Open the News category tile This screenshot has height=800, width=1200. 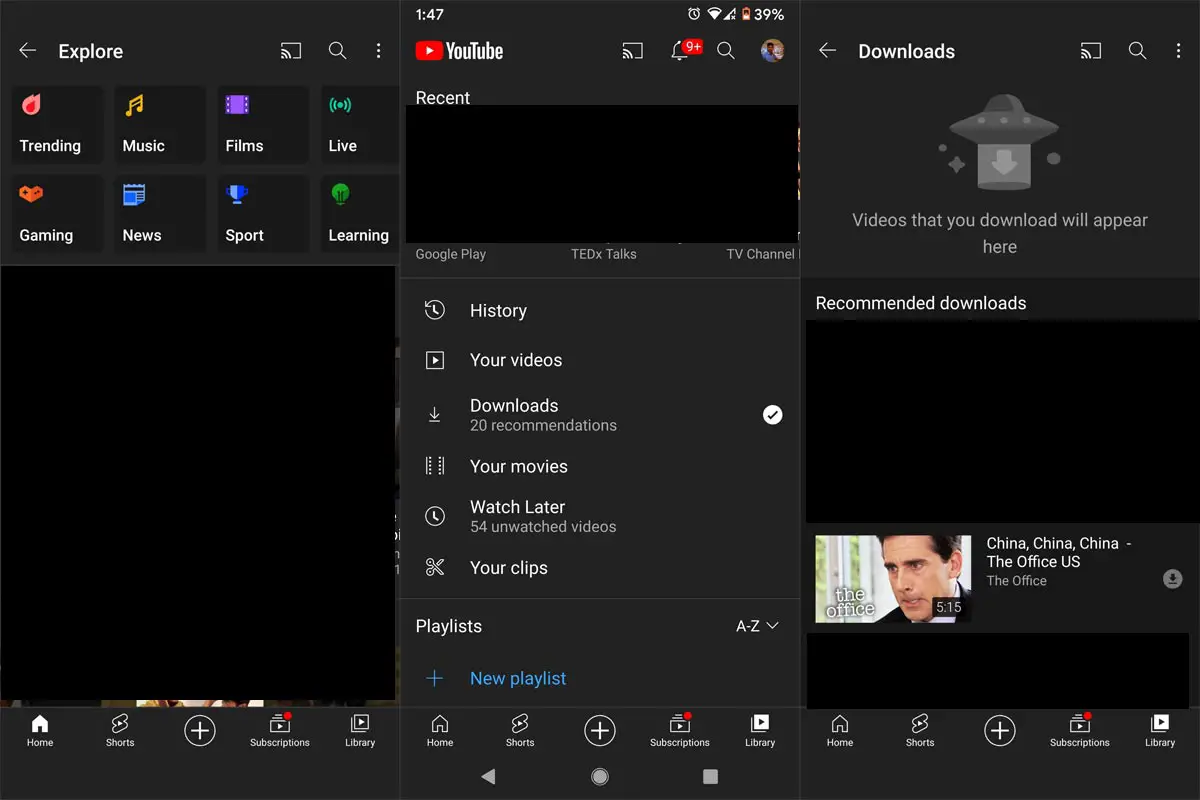pyautogui.click(x=159, y=214)
